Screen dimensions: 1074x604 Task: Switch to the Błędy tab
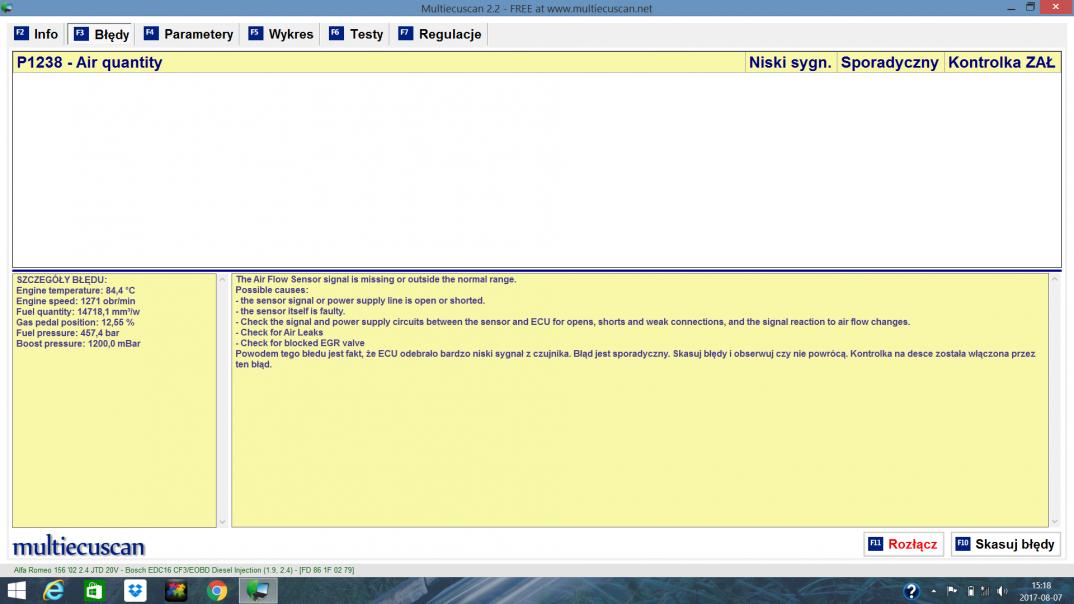click(101, 34)
